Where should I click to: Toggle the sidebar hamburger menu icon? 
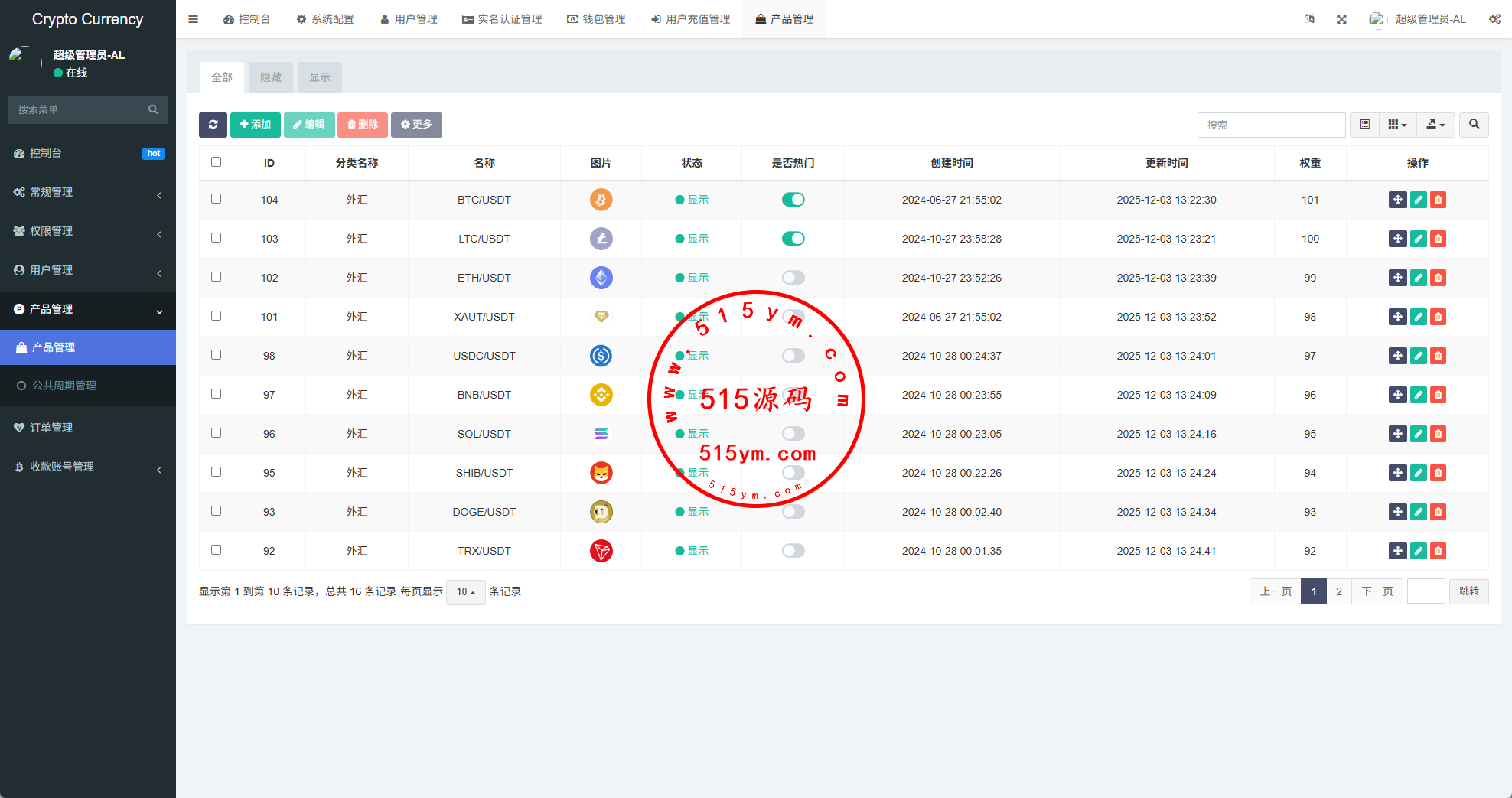(x=194, y=19)
